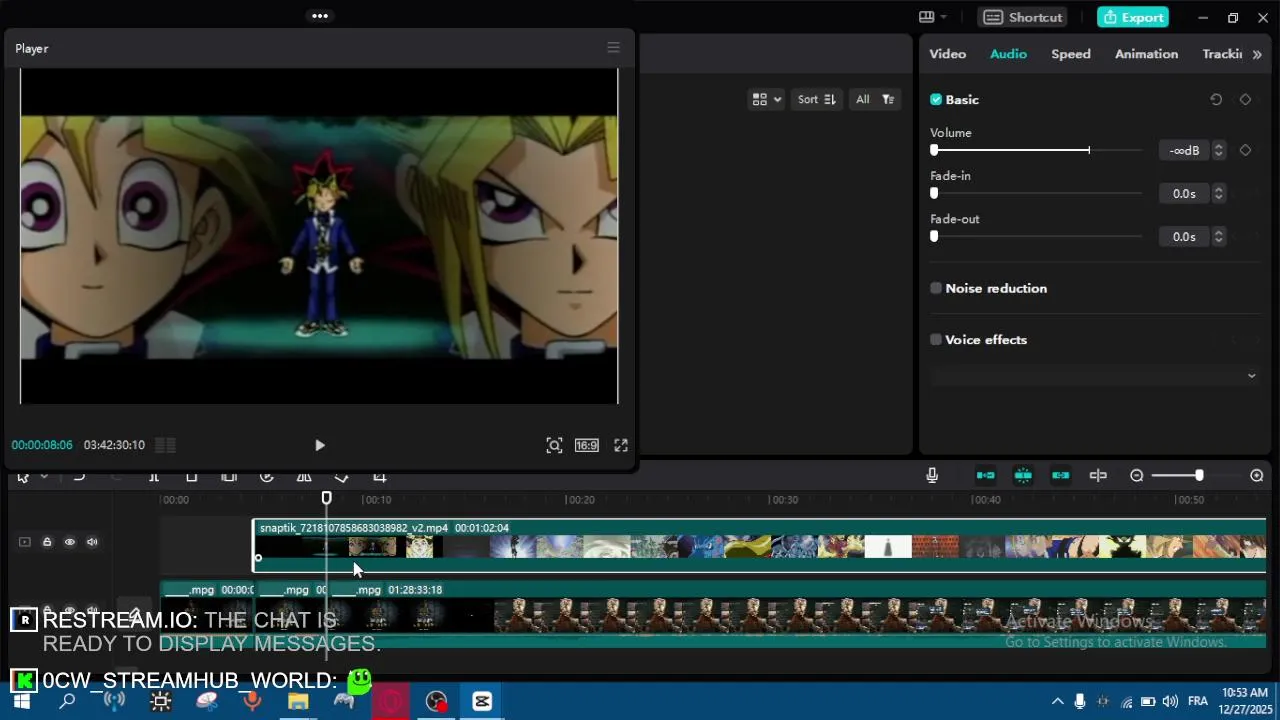Open the Player panel hamburger menu
This screenshot has width=1280, height=720.
point(613,47)
